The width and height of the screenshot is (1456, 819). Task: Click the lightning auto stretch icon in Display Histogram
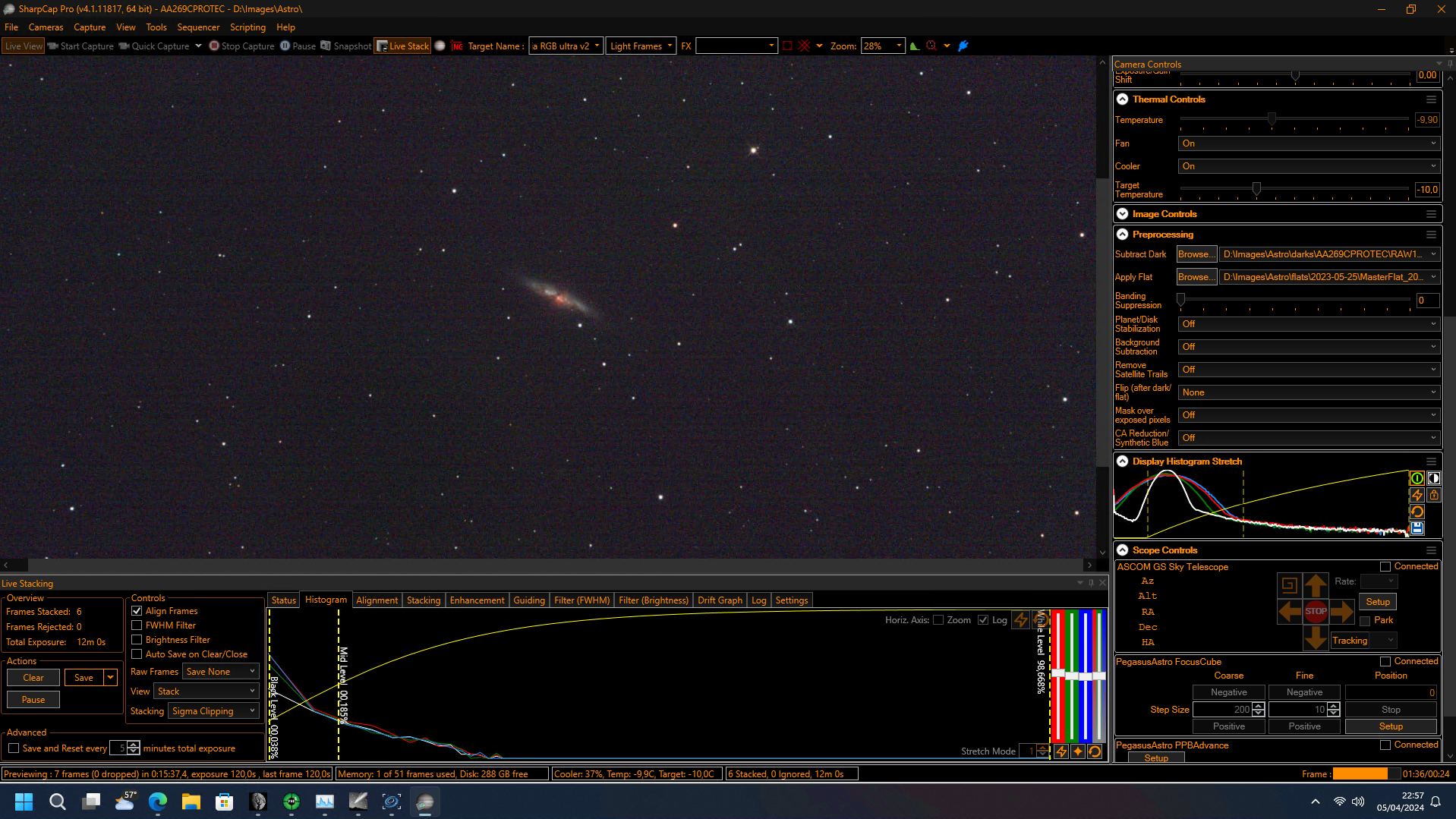[x=1417, y=495]
